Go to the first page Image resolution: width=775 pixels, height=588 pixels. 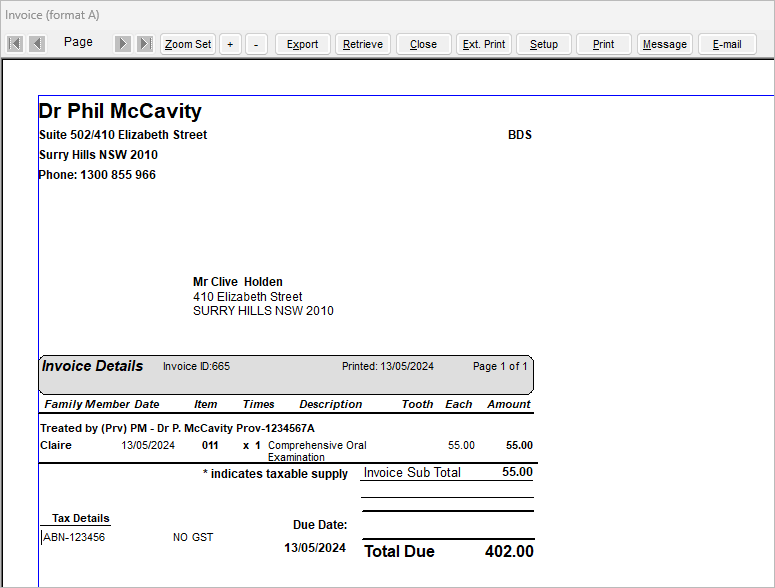(x=15, y=44)
